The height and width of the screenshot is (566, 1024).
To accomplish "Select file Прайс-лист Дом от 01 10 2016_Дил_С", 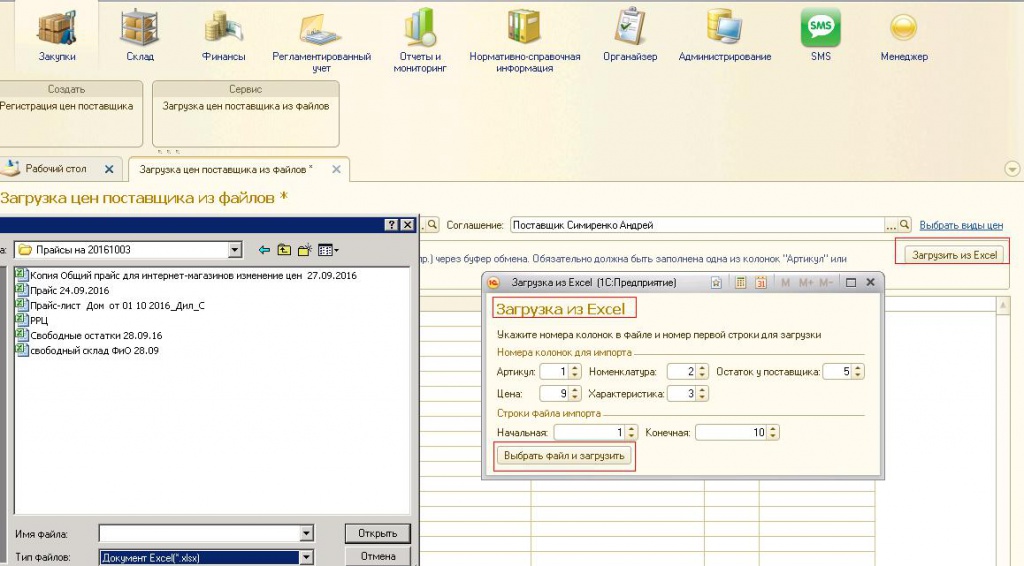I will coord(110,306).
